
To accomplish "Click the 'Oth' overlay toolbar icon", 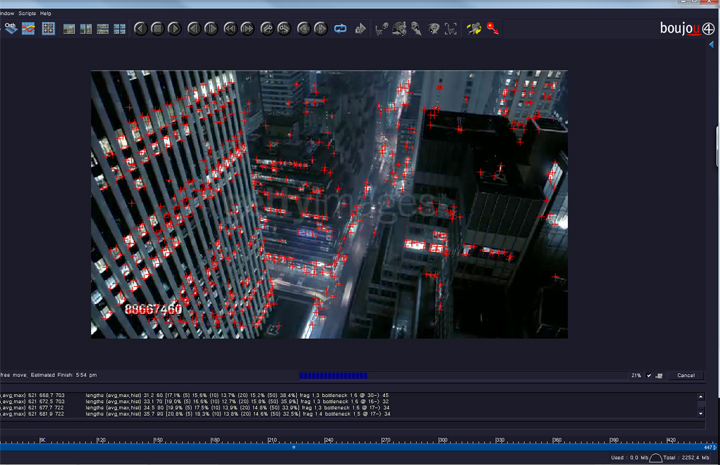I will point(11,28).
